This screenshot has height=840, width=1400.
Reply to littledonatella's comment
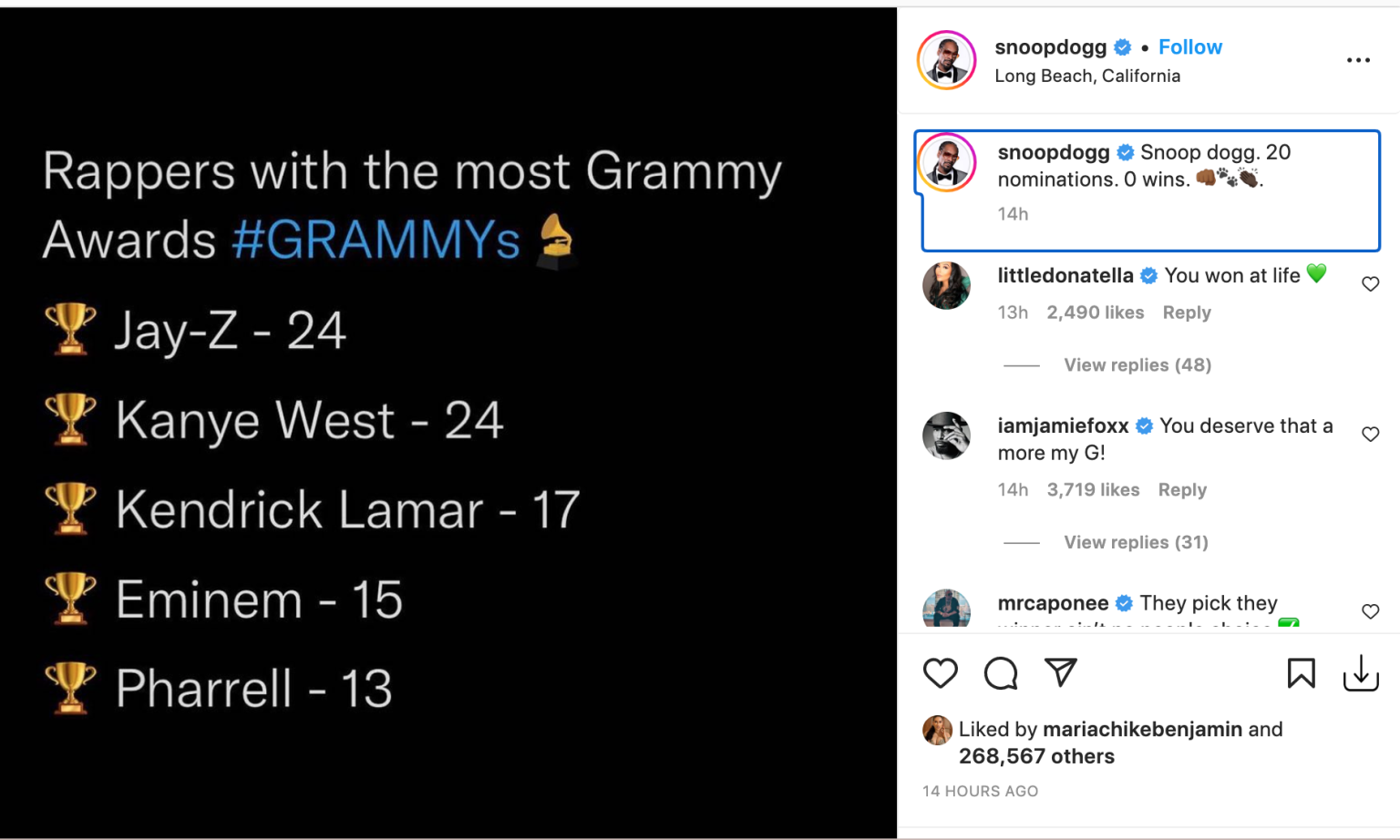point(1186,312)
